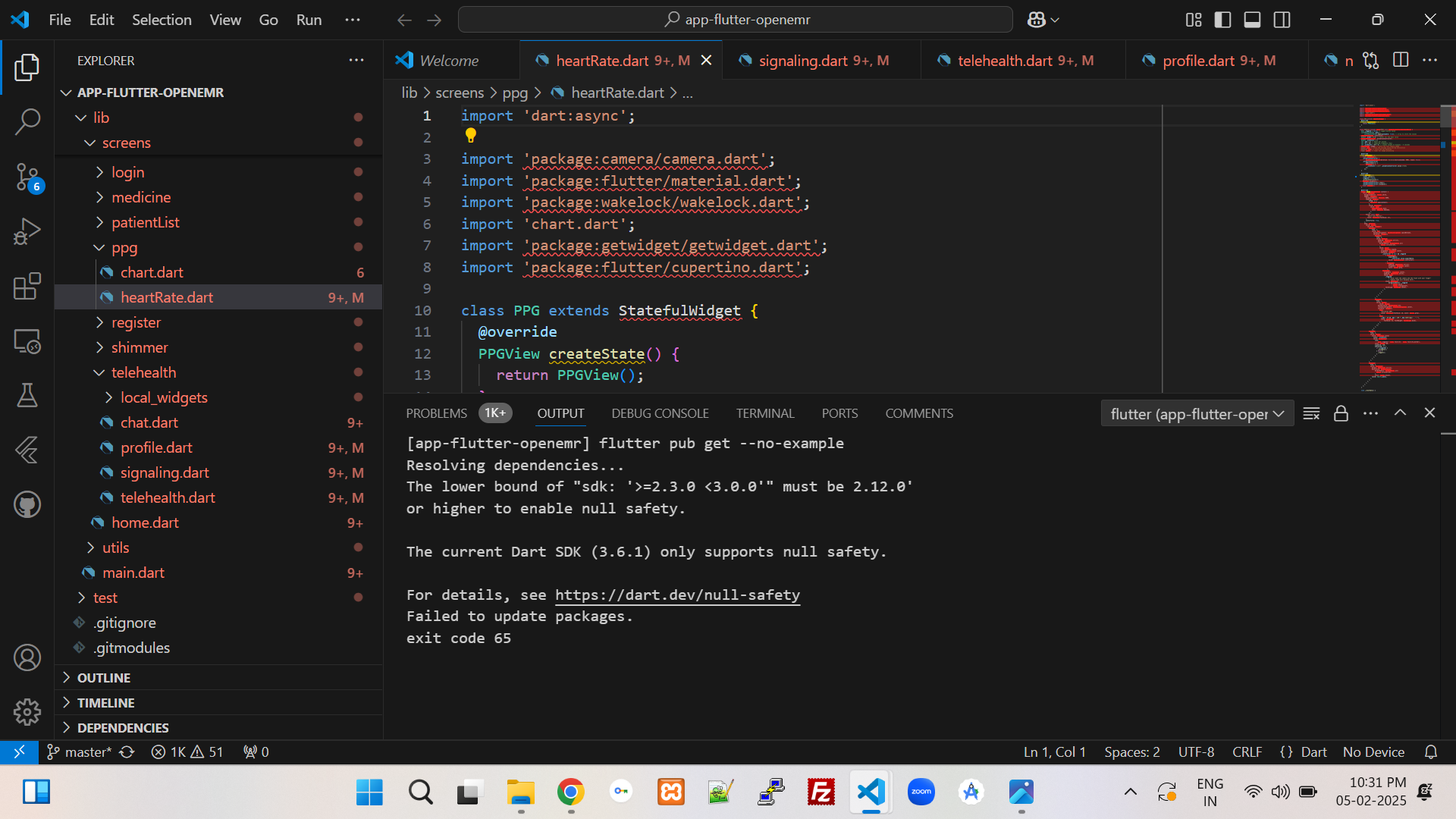The height and width of the screenshot is (819, 1456).
Task: Click errors and warnings count in status bar
Action: point(187,752)
